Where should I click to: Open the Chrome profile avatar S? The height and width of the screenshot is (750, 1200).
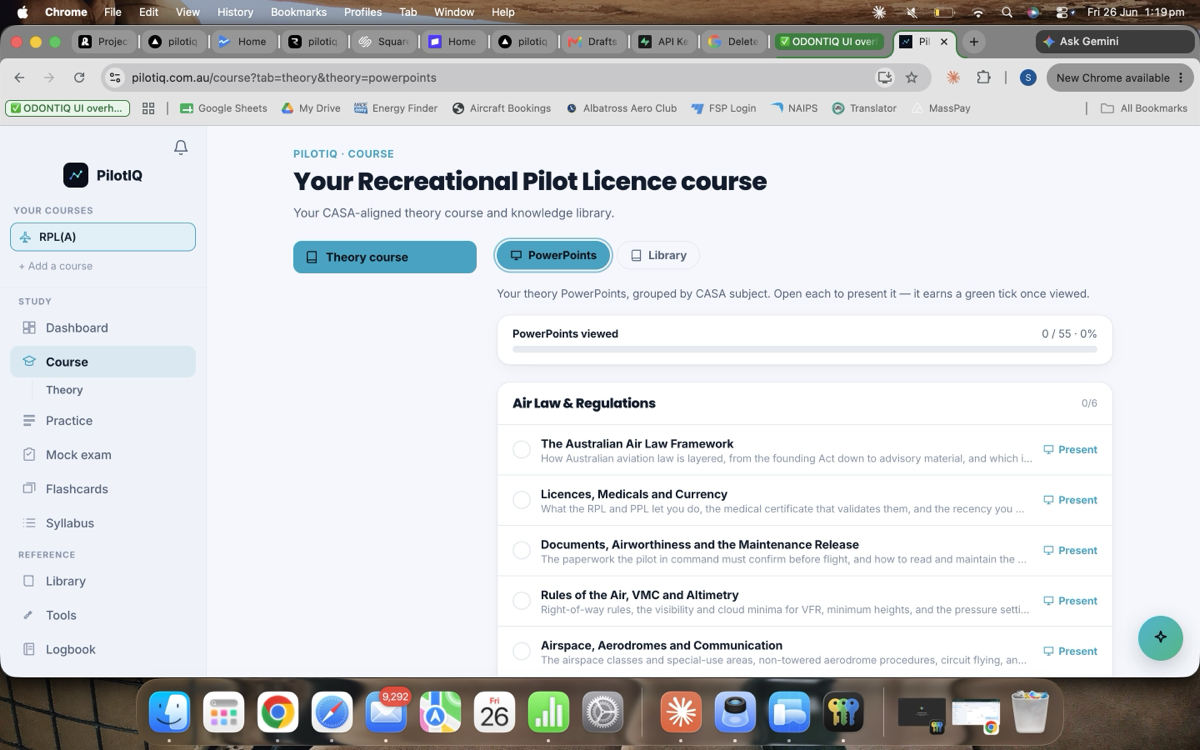click(x=1027, y=77)
